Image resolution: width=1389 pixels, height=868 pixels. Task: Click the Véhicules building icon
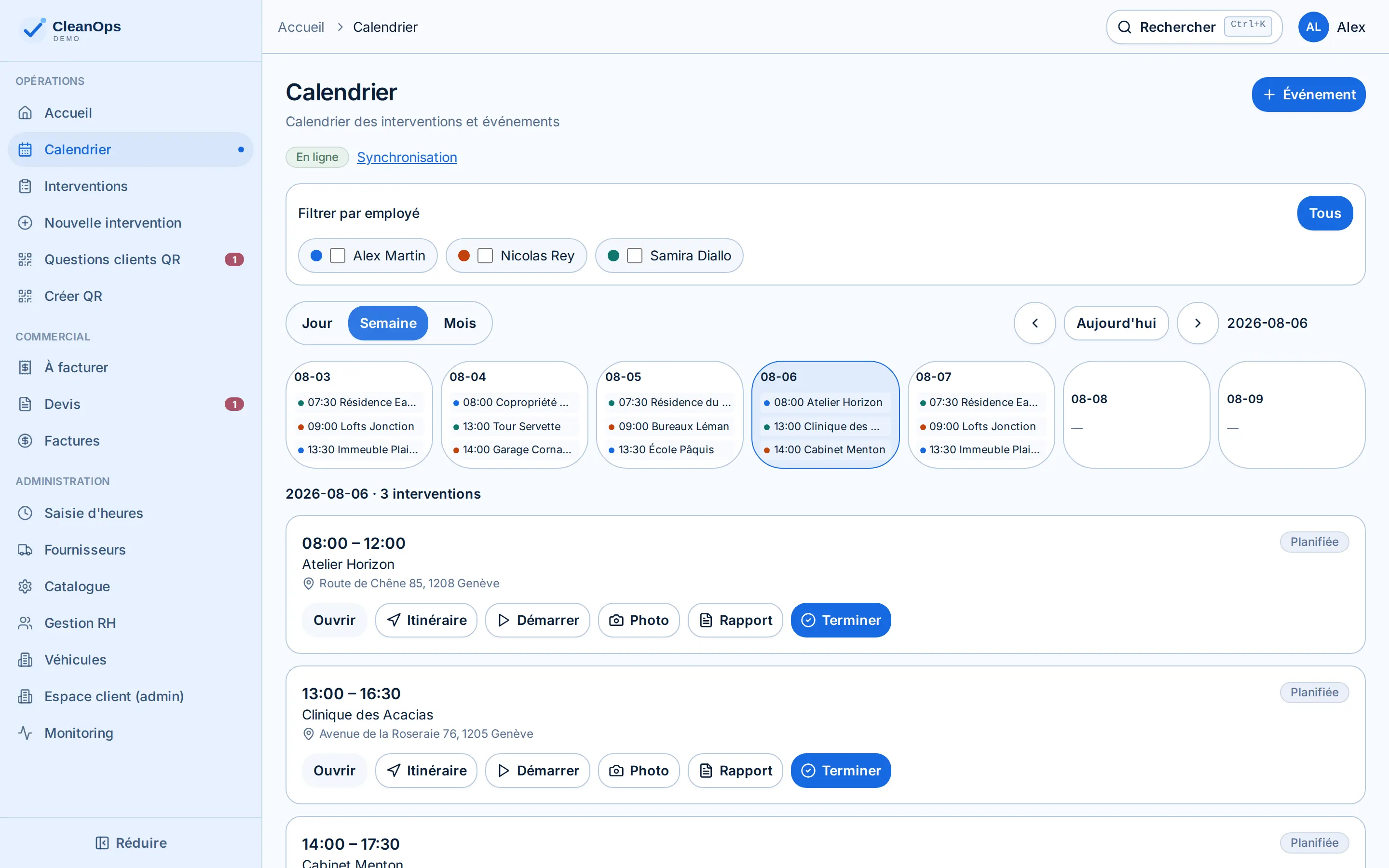point(25,661)
